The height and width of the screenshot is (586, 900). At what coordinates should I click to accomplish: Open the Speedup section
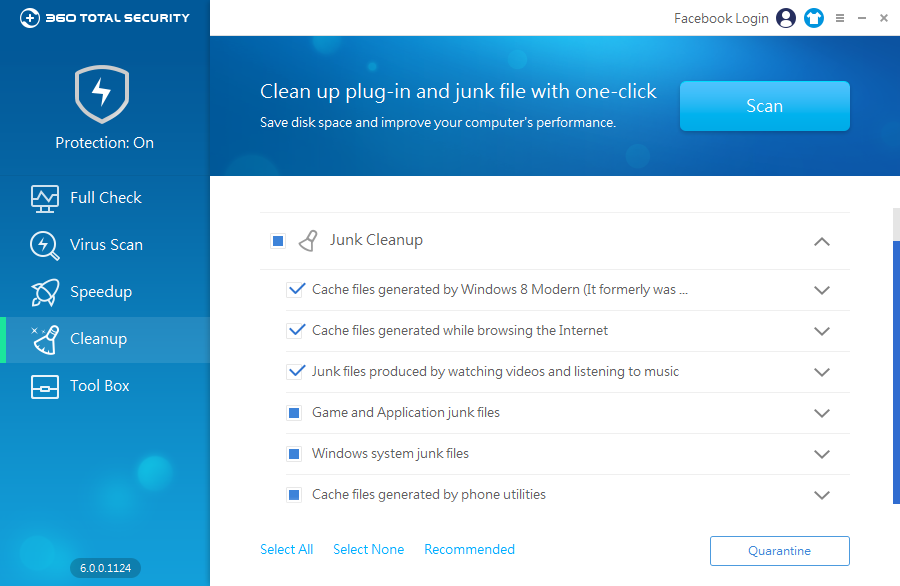click(x=104, y=291)
